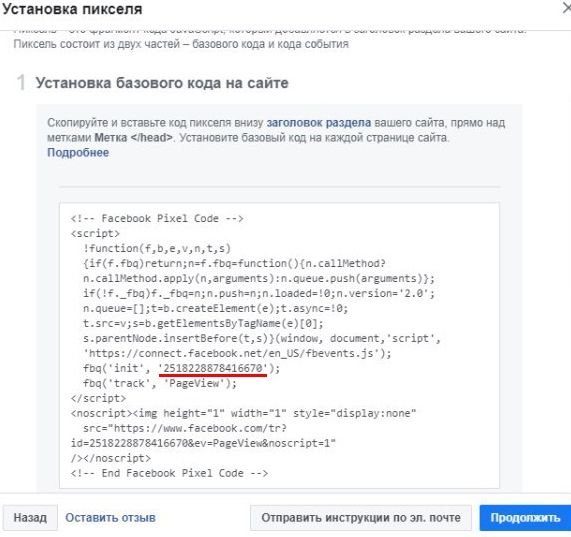Click the step number 1 marker
The width and height of the screenshot is (571, 537).
21,83
